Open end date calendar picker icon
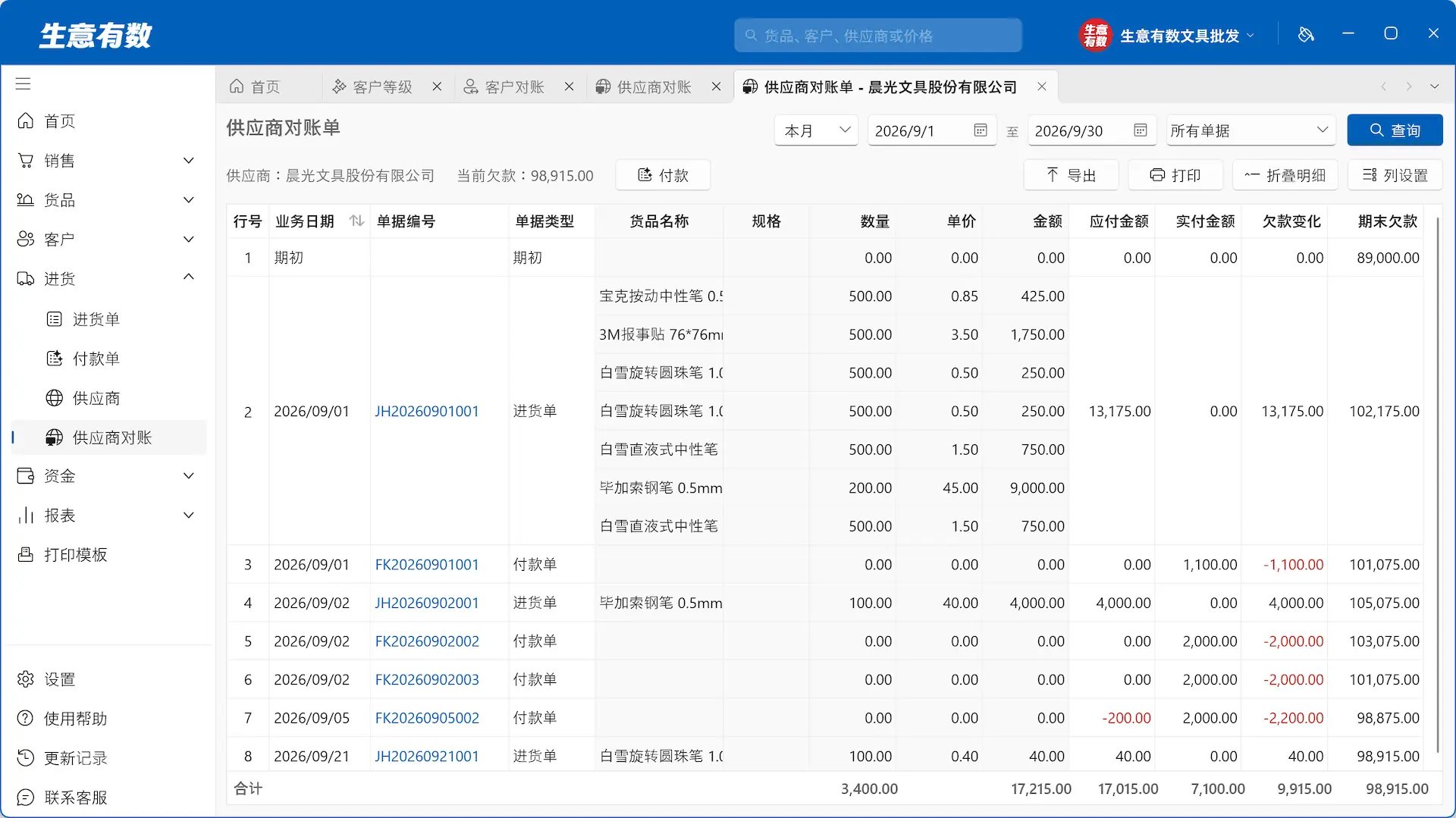Viewport: 1456px width, 818px height. pos(1141,130)
